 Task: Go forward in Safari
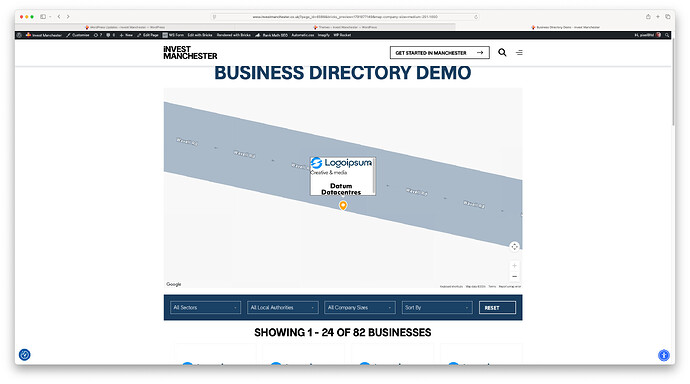(68, 17)
